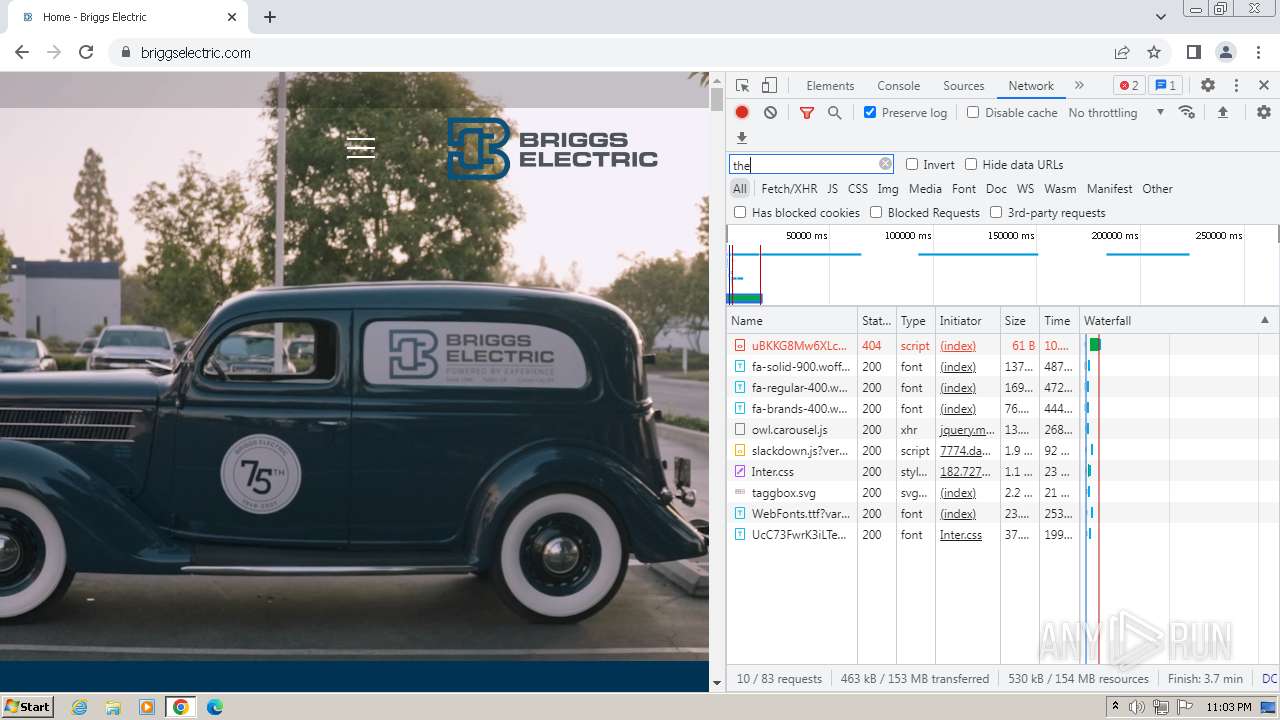The height and width of the screenshot is (720, 1280).
Task: Sort by Name column header
Action: (x=792, y=320)
